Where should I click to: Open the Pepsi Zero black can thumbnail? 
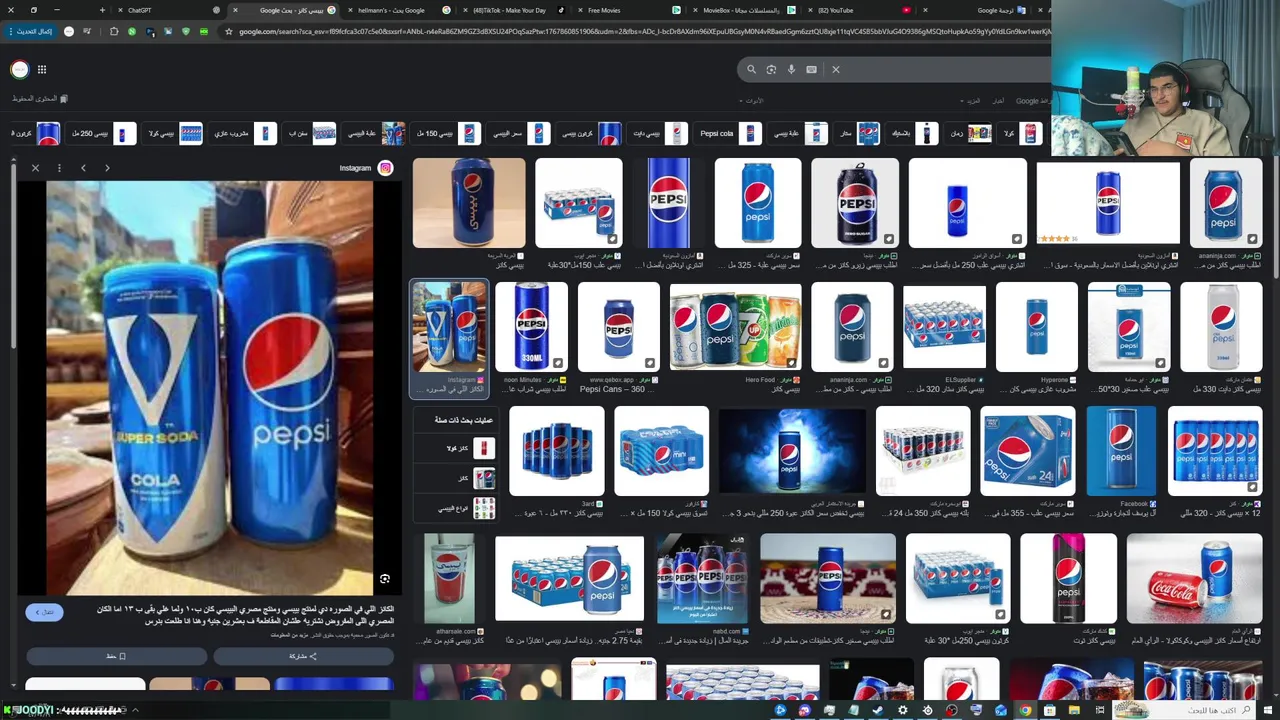[855, 203]
